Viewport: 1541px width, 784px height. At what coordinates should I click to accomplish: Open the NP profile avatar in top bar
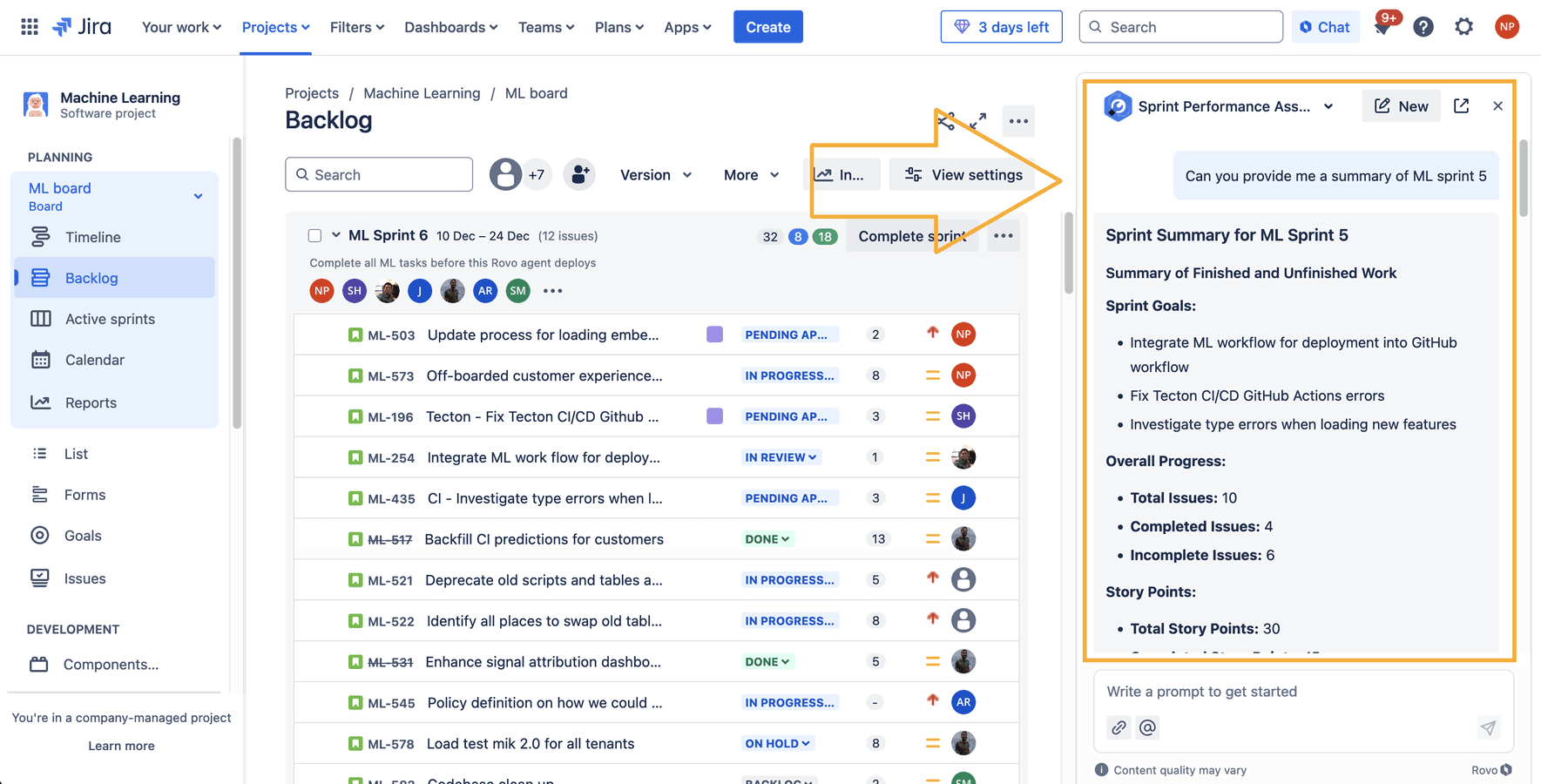coord(1507,27)
